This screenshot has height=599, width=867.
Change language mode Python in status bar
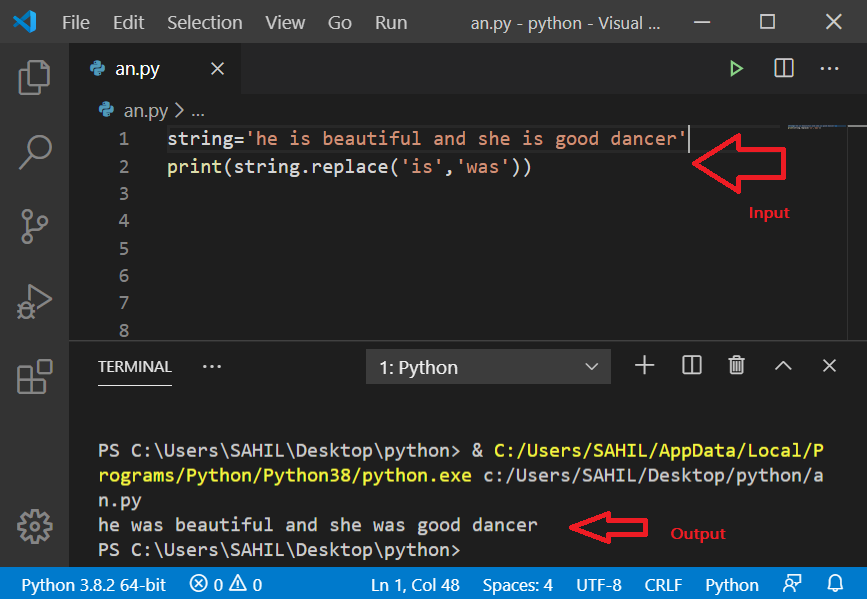pos(732,585)
